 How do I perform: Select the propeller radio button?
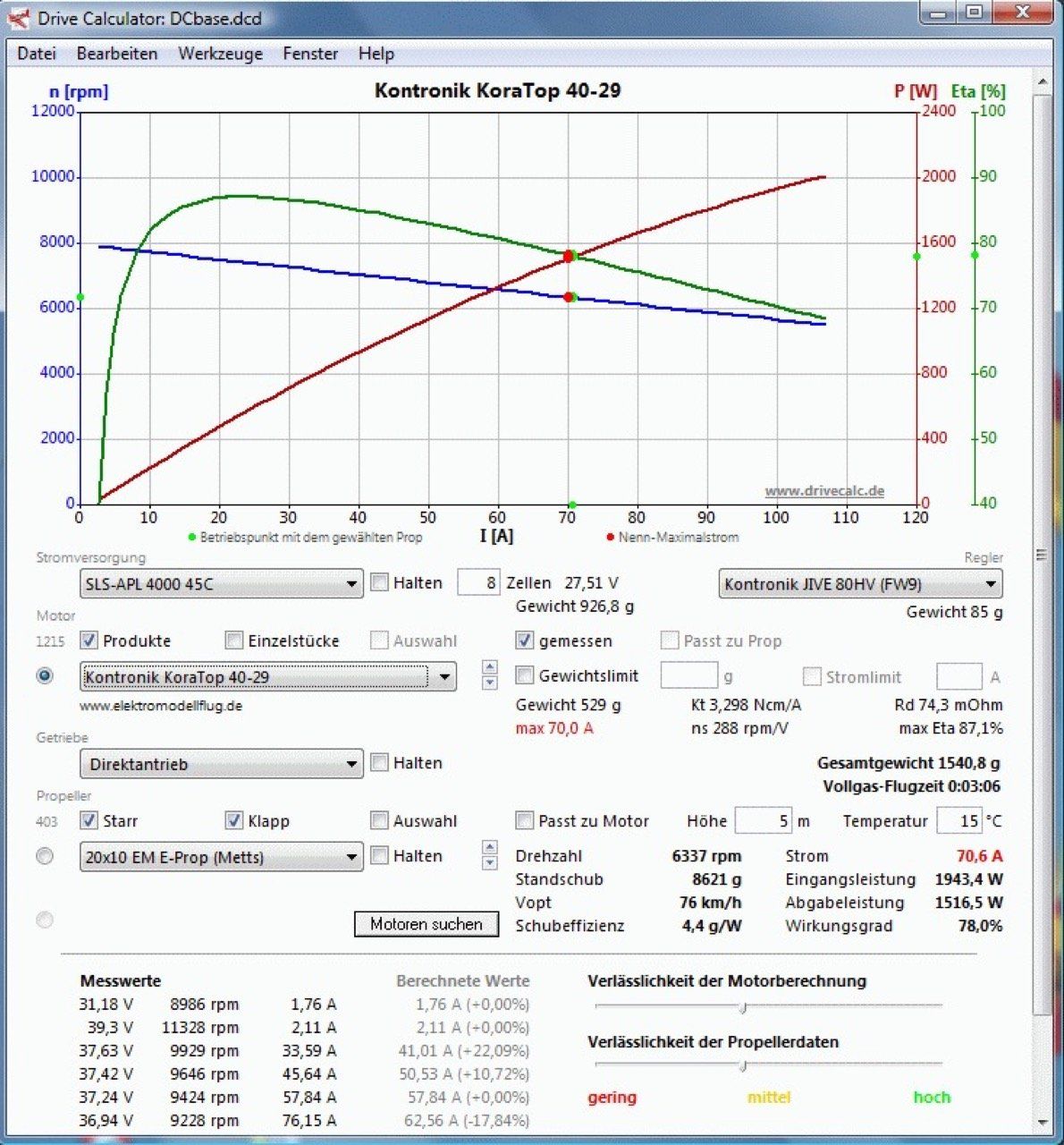45,856
